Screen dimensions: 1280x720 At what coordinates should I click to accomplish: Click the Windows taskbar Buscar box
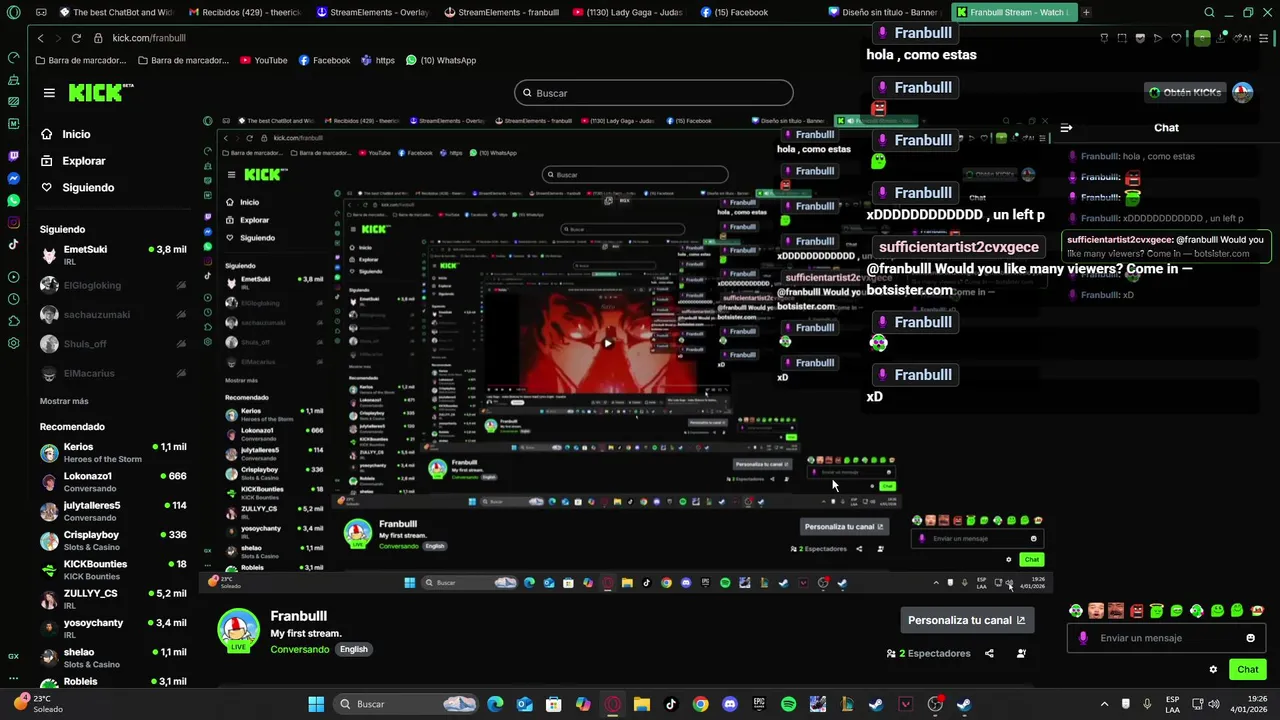point(405,704)
